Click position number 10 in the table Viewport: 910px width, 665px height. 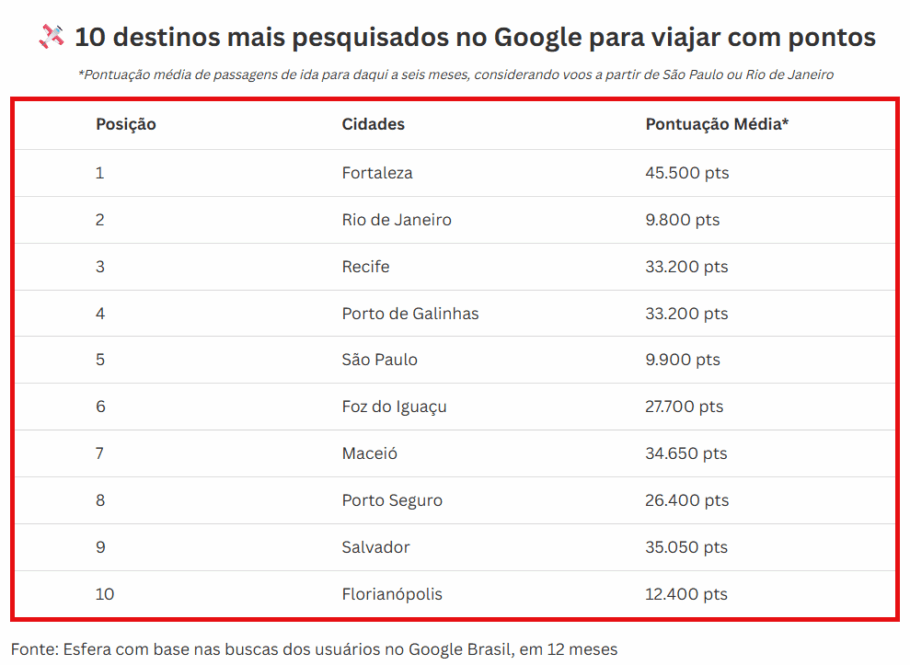105,595
